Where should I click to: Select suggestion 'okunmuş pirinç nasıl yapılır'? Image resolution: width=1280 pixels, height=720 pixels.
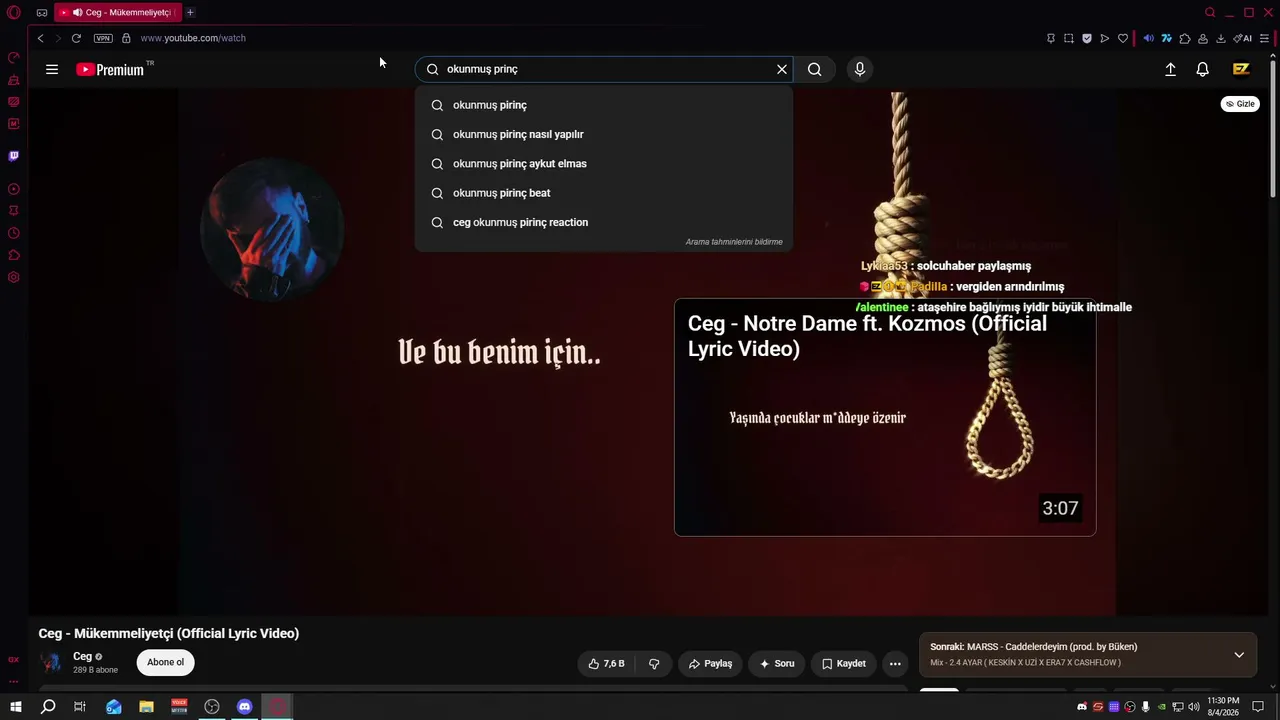point(604,134)
